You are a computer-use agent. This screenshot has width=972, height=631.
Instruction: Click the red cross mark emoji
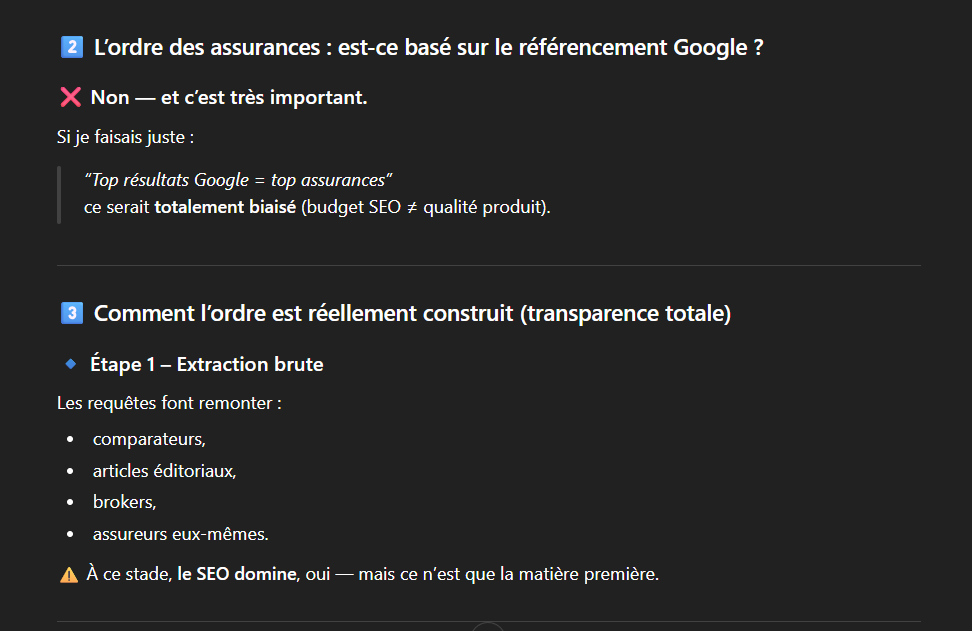(x=70, y=97)
